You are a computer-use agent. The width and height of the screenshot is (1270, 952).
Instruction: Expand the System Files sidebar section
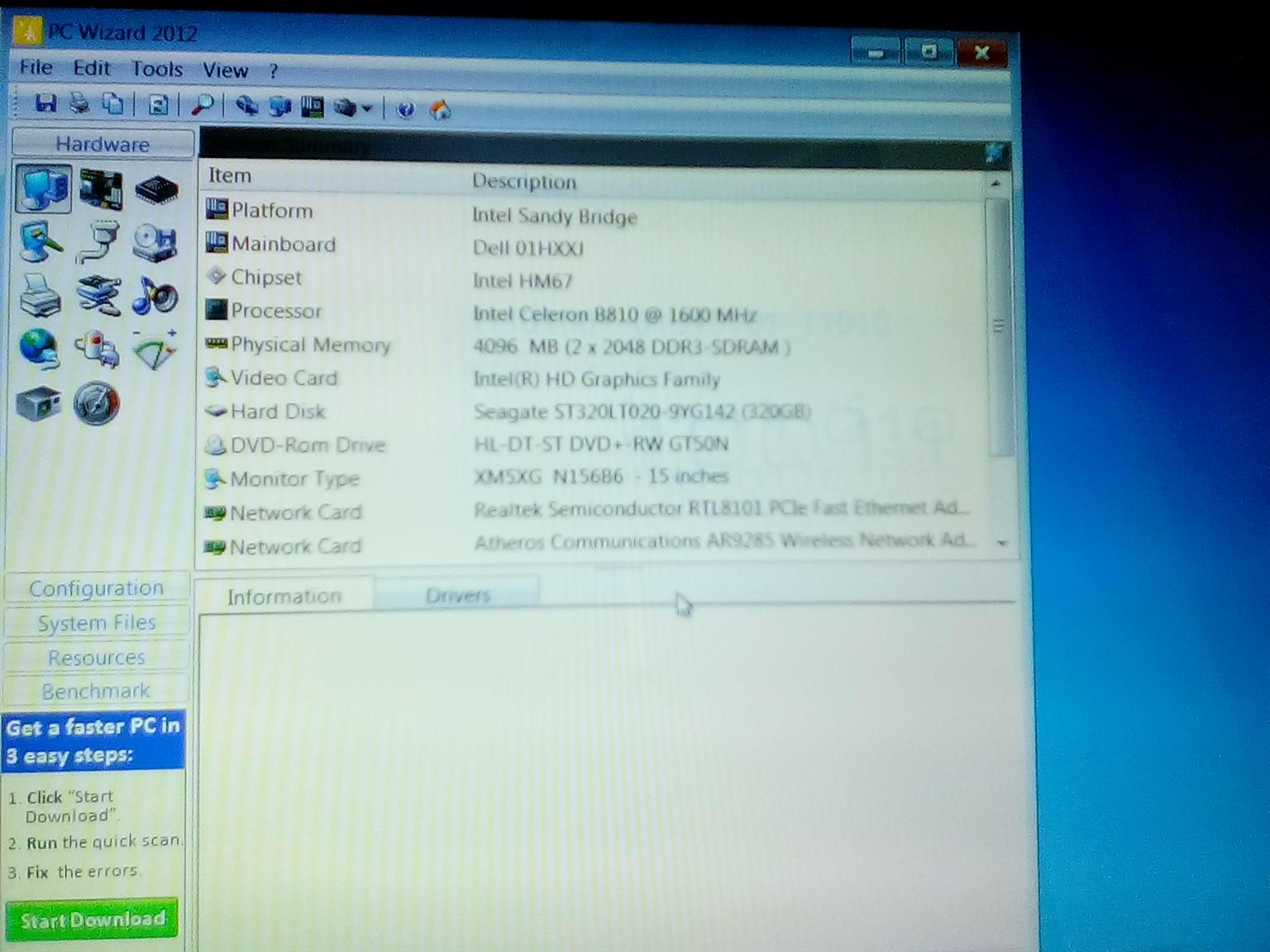click(x=97, y=623)
